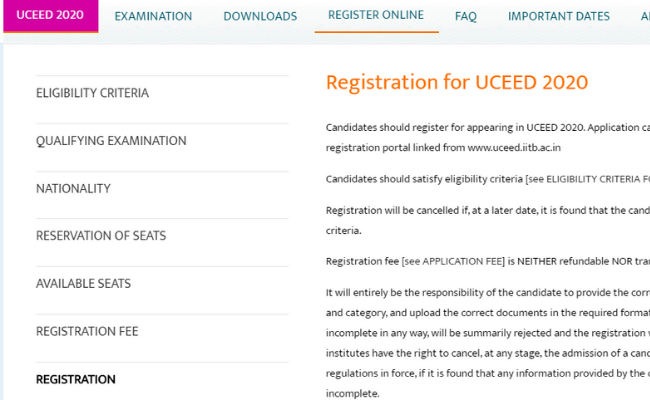Click the cut-off tab after IMPORTANT DATES
Screen dimensions: 650x400
click(x=644, y=17)
